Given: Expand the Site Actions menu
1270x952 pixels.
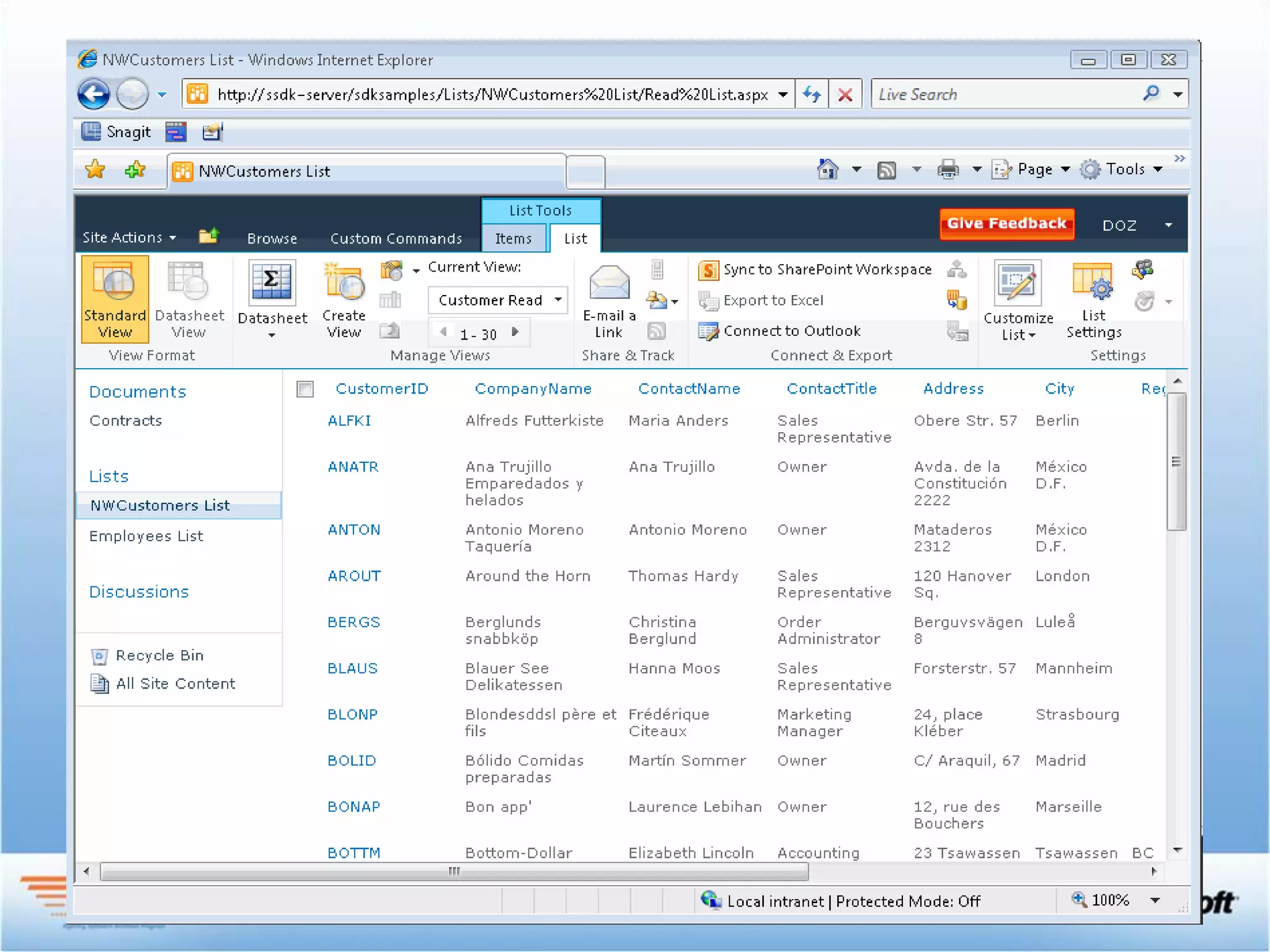Looking at the screenshot, I should click(x=129, y=238).
